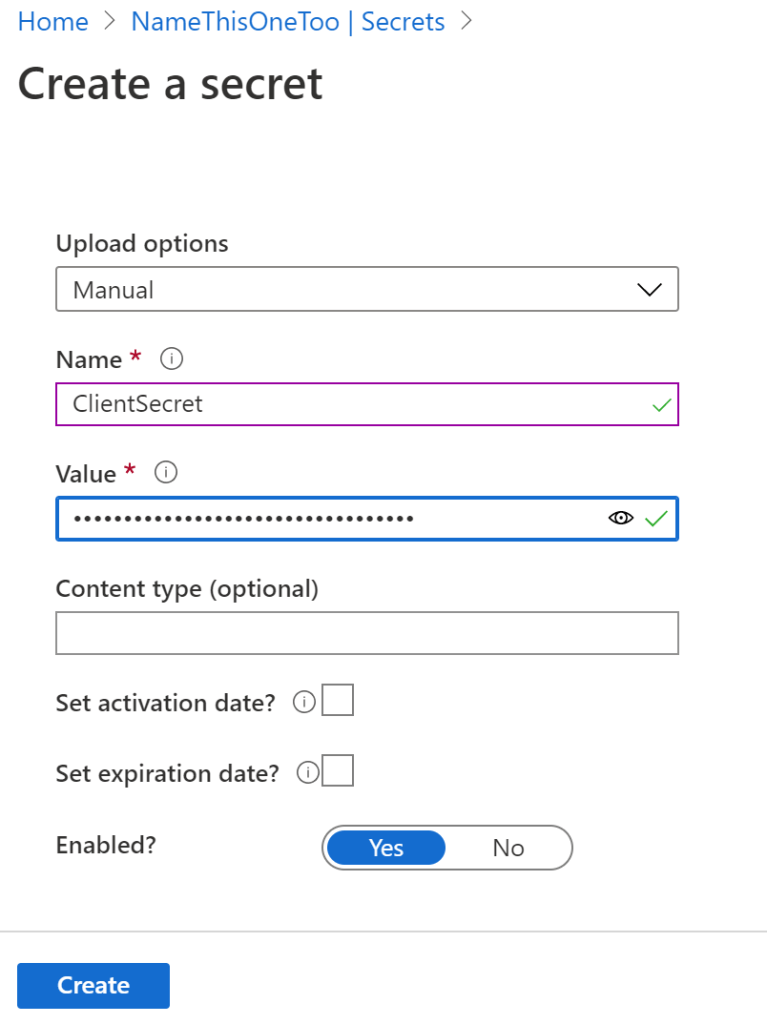Check the Set expiration date checkbox
Viewport: 767px width, 1024px height.
338,772
